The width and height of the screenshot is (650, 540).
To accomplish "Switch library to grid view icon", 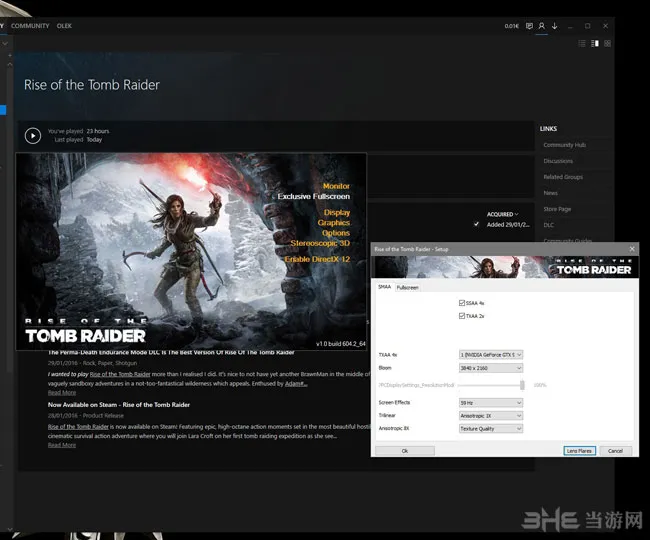I will point(607,44).
